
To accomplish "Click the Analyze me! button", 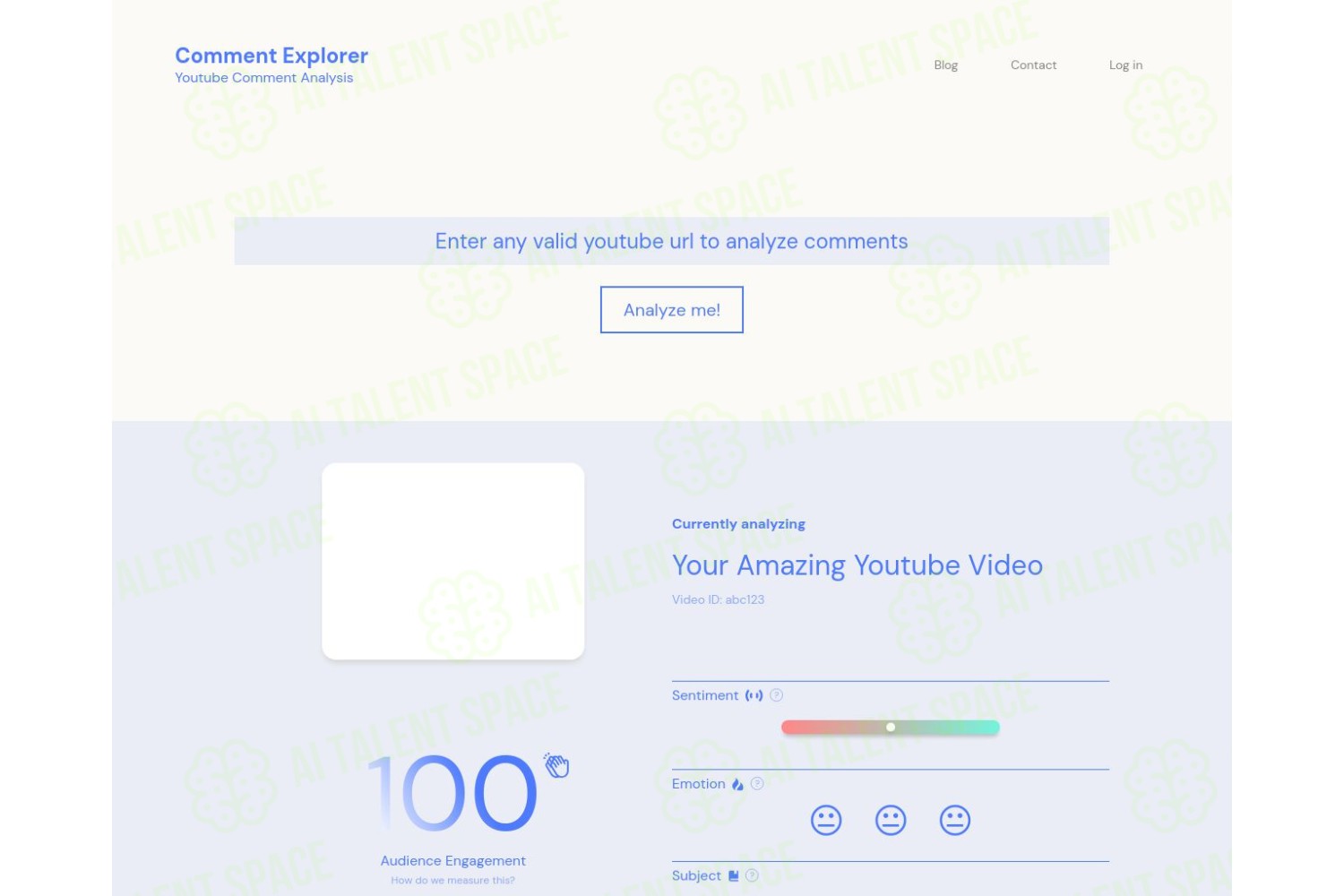I will tap(672, 310).
